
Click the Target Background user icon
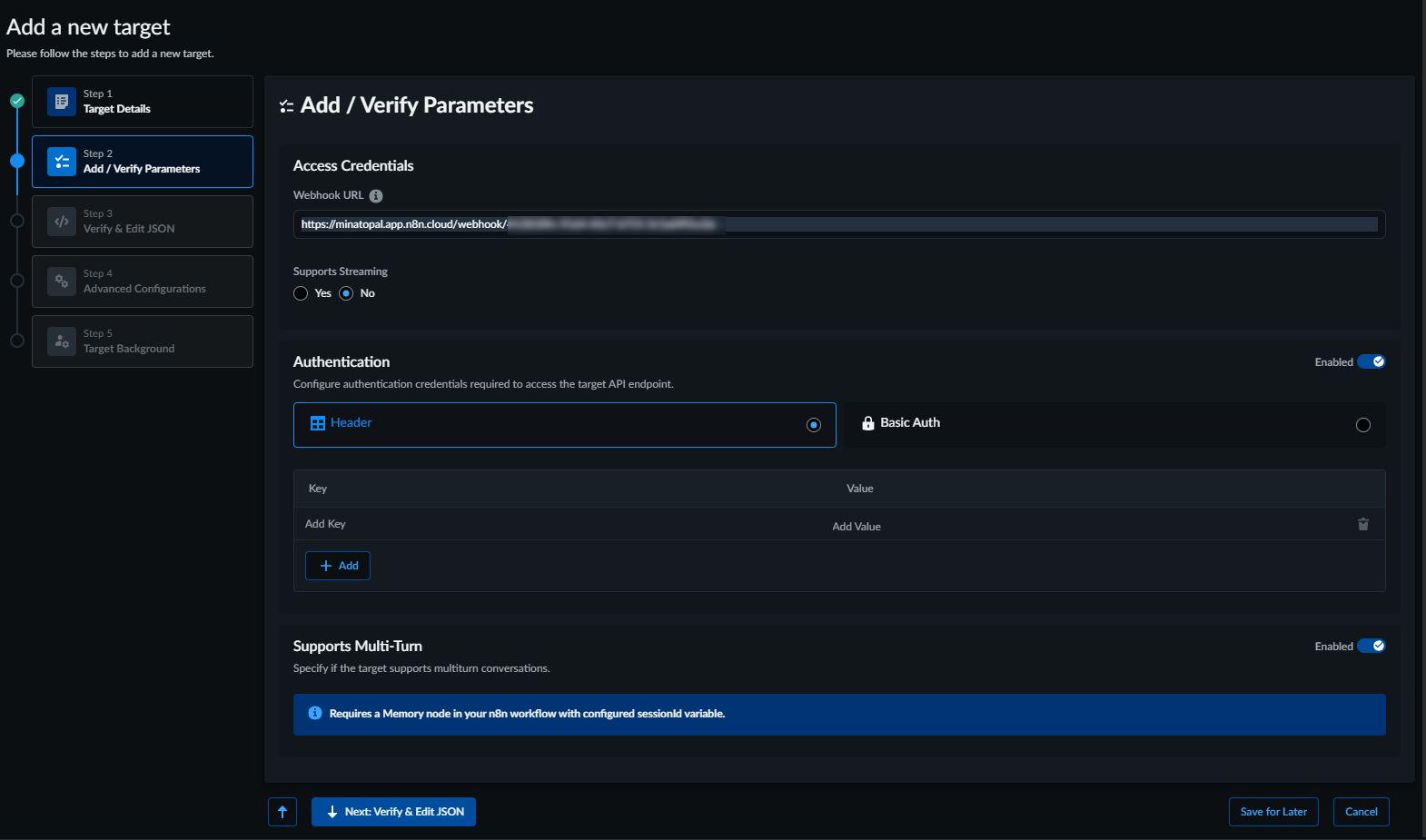pyautogui.click(x=62, y=341)
